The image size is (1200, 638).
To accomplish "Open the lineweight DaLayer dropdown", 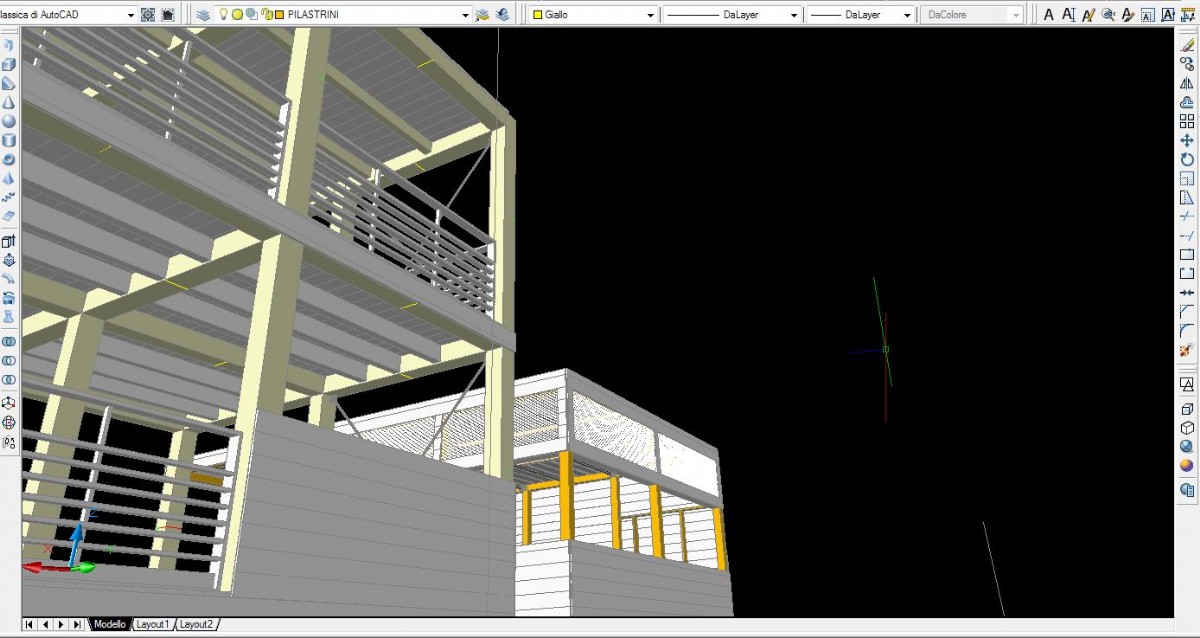I will point(860,15).
